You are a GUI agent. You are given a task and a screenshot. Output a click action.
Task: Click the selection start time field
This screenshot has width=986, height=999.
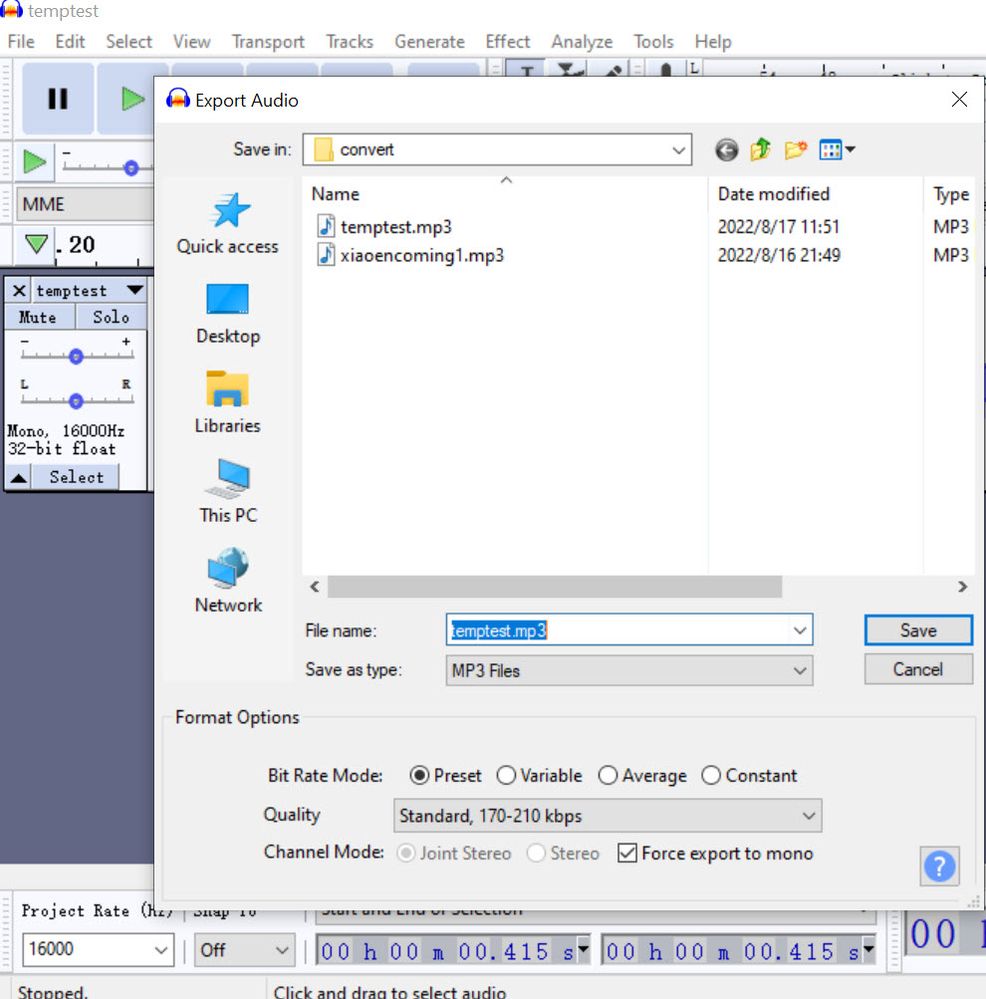coord(453,951)
